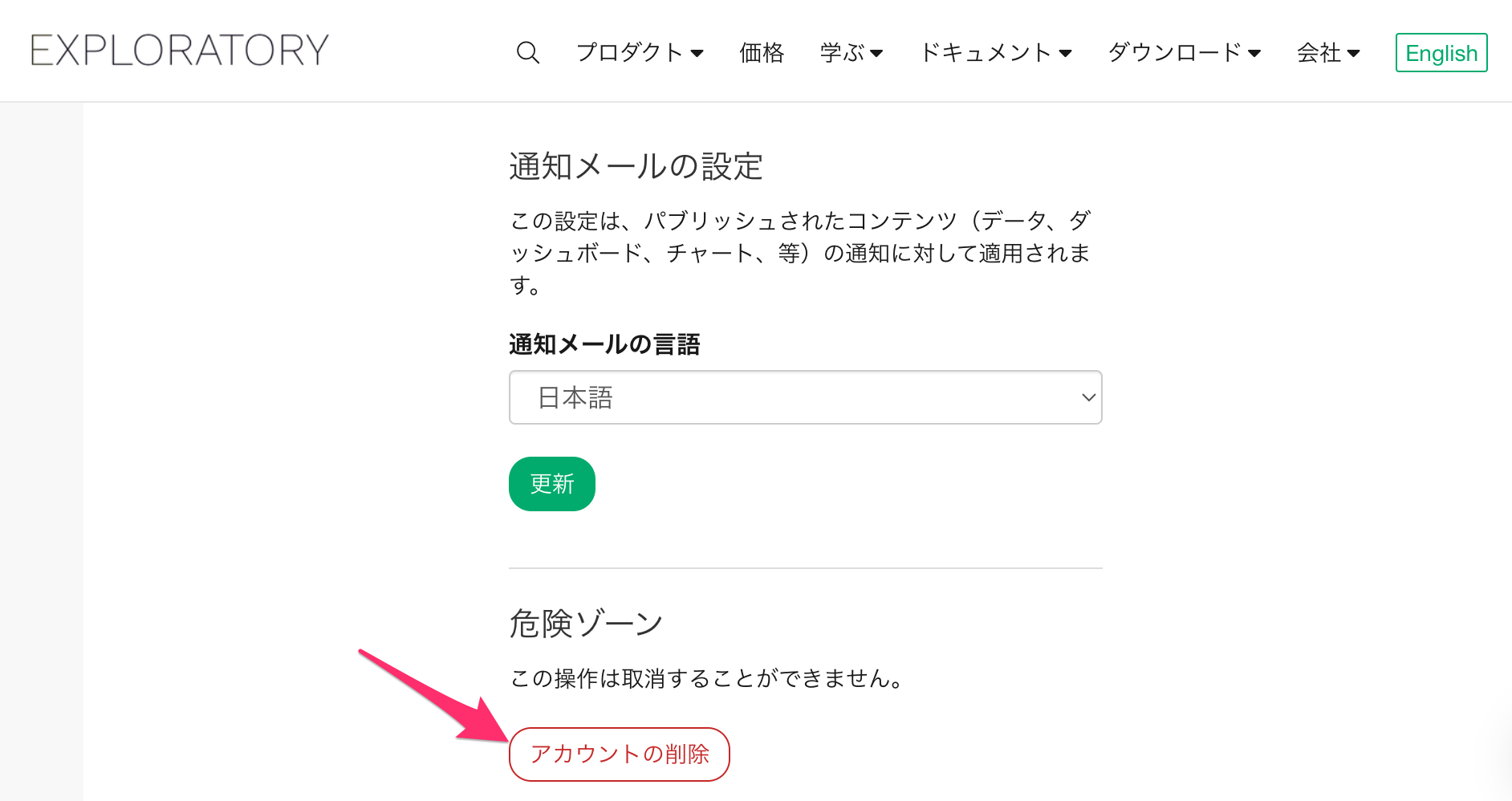1512x801 pixels.
Task: Click the caret arrow next to プロダクト
Action: tap(697, 54)
